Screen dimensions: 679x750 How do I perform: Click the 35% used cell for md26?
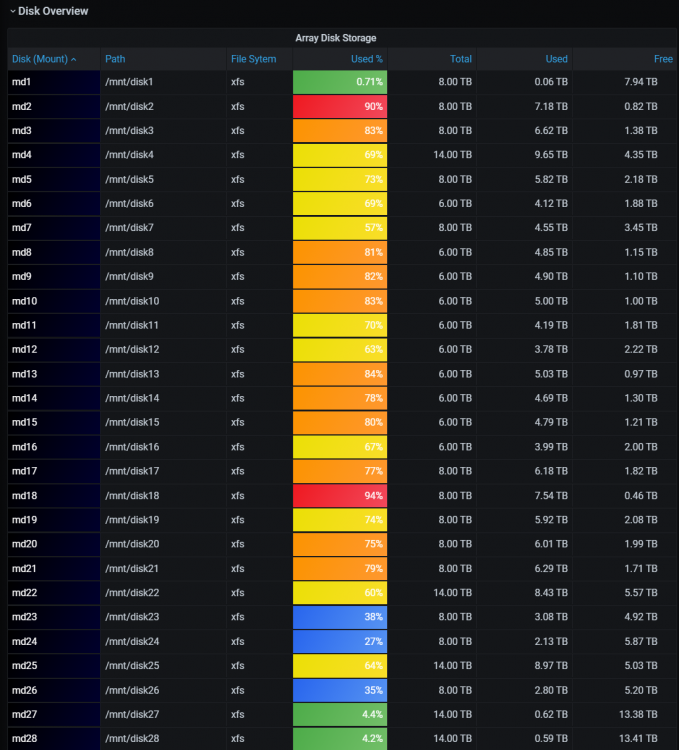click(x=340, y=690)
